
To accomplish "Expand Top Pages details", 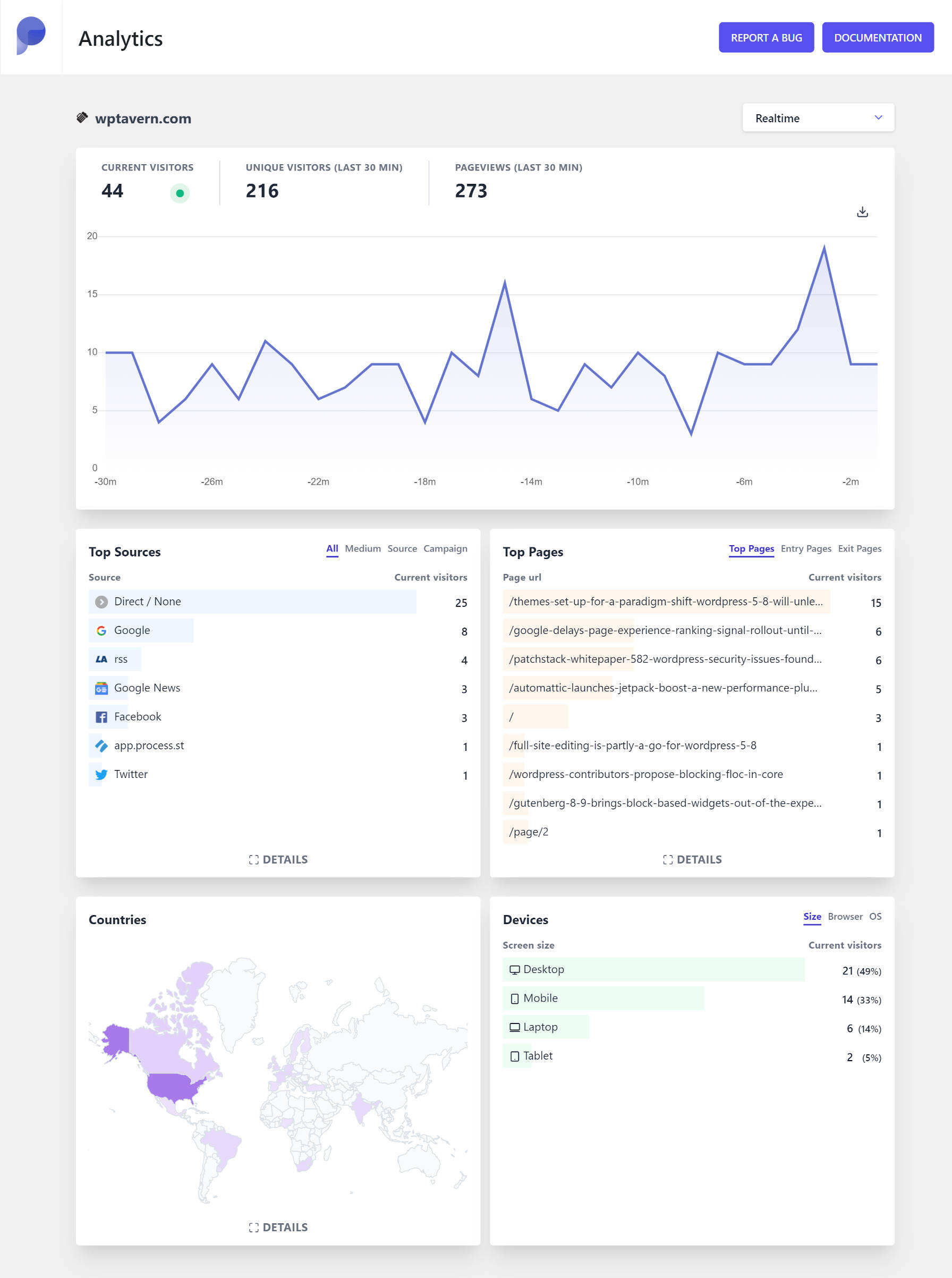I will coord(692,859).
